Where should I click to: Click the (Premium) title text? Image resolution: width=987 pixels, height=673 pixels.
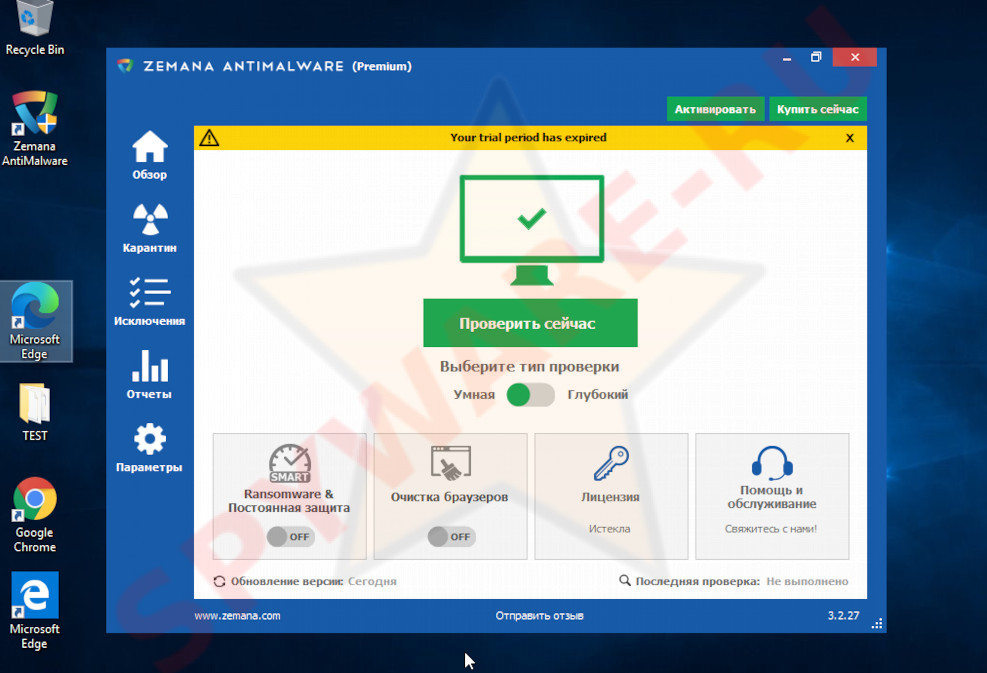tap(381, 66)
